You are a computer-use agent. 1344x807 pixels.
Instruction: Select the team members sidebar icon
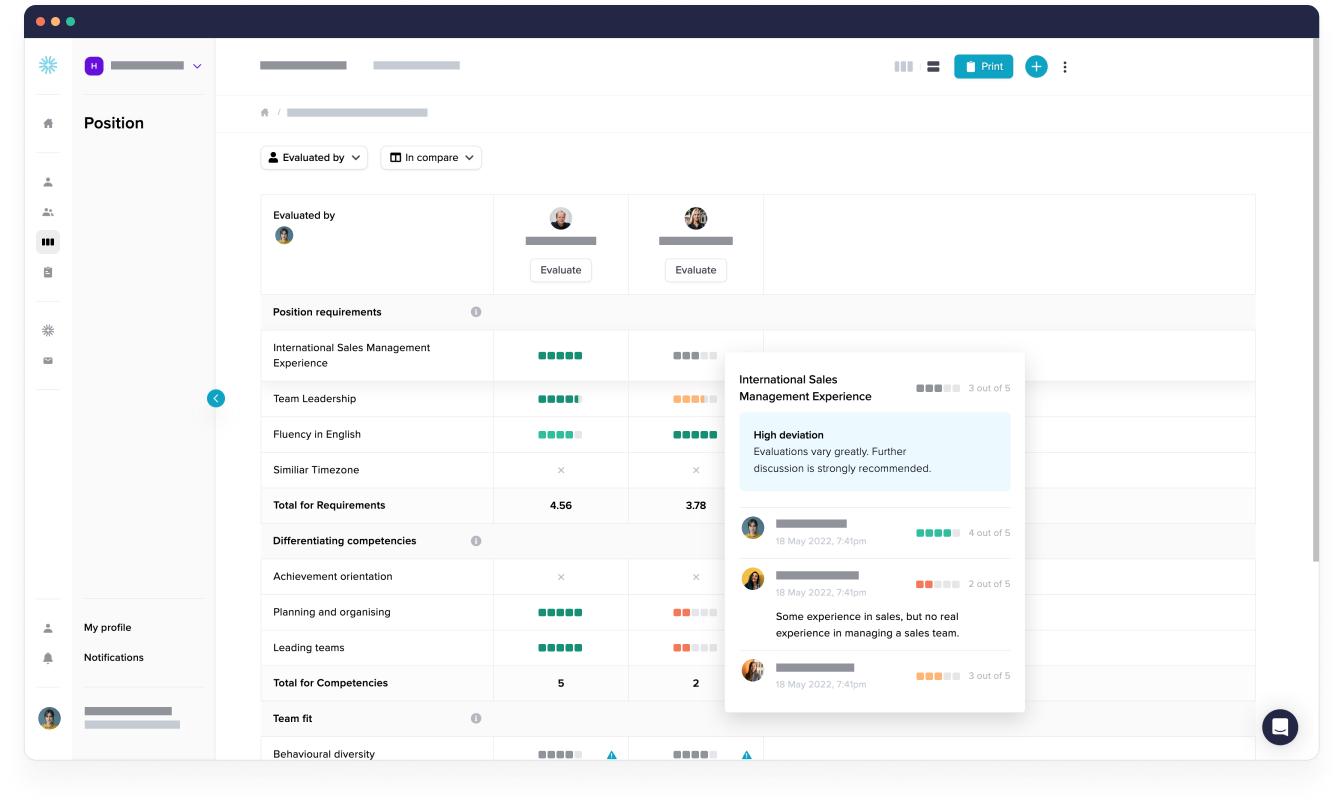click(48, 211)
